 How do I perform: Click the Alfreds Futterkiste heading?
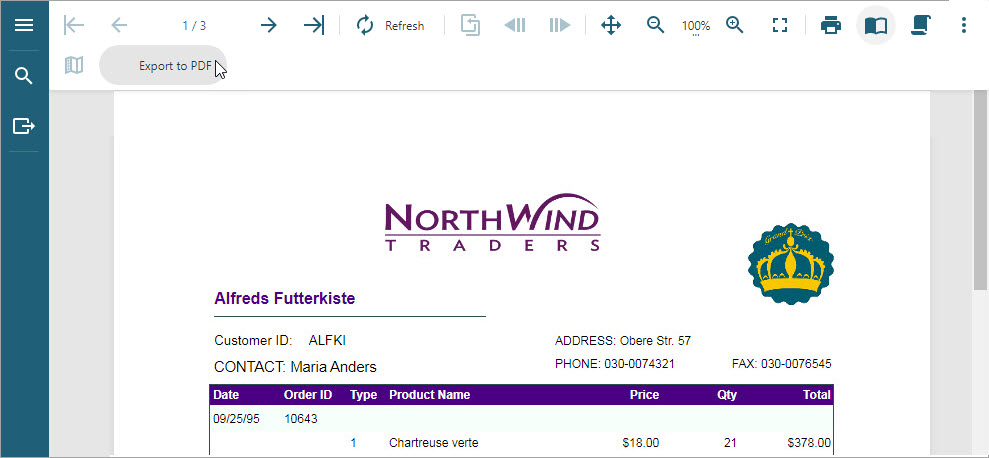[284, 298]
